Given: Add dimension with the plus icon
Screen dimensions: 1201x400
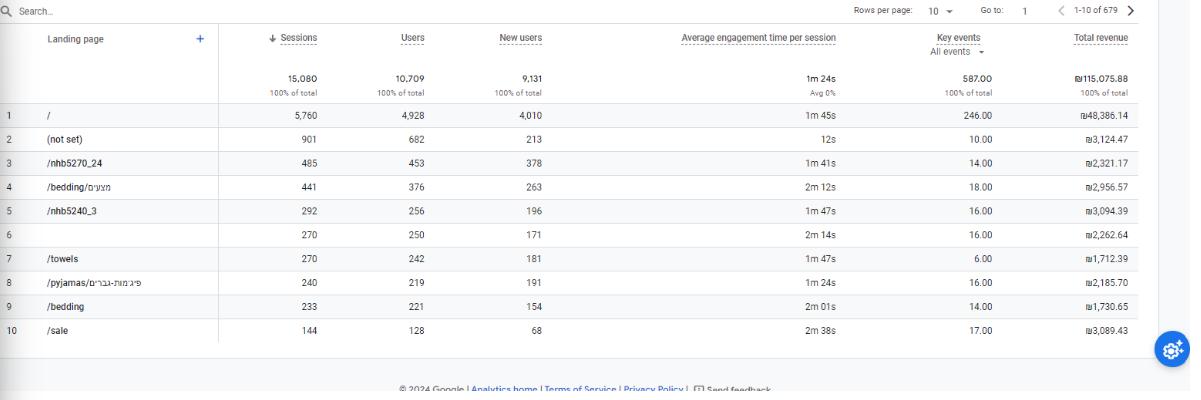Looking at the screenshot, I should click(x=200, y=39).
